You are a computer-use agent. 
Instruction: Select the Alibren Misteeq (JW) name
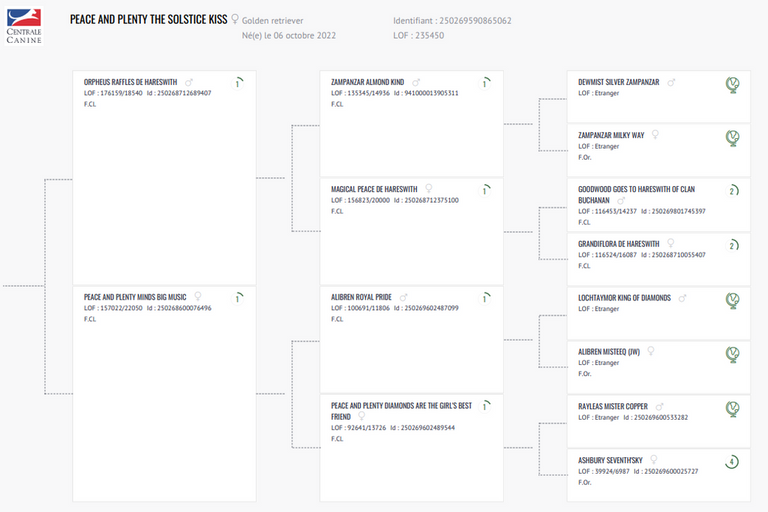point(611,351)
